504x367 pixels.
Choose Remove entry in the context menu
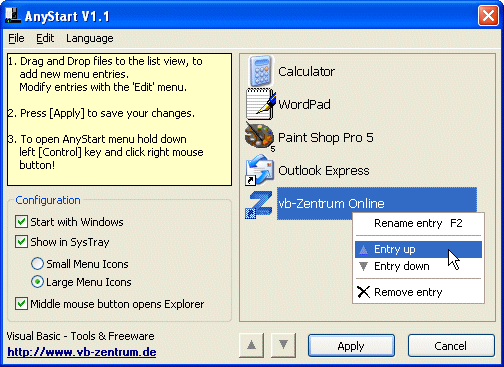click(x=418, y=292)
